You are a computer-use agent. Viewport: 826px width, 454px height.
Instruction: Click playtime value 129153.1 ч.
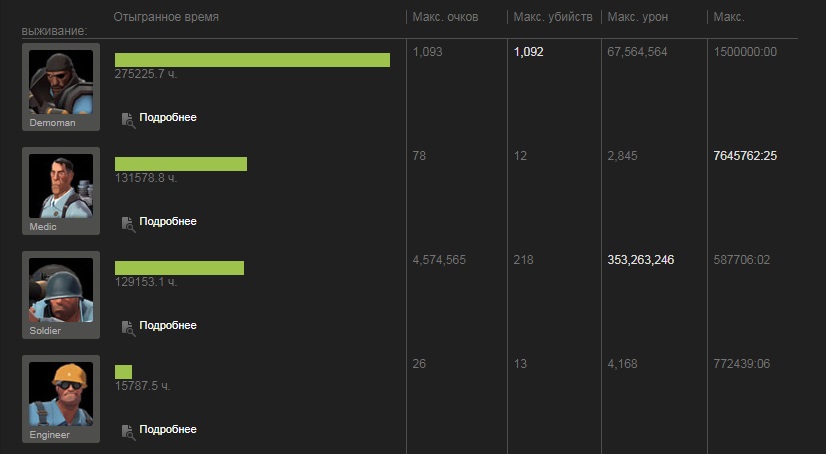pos(146,282)
